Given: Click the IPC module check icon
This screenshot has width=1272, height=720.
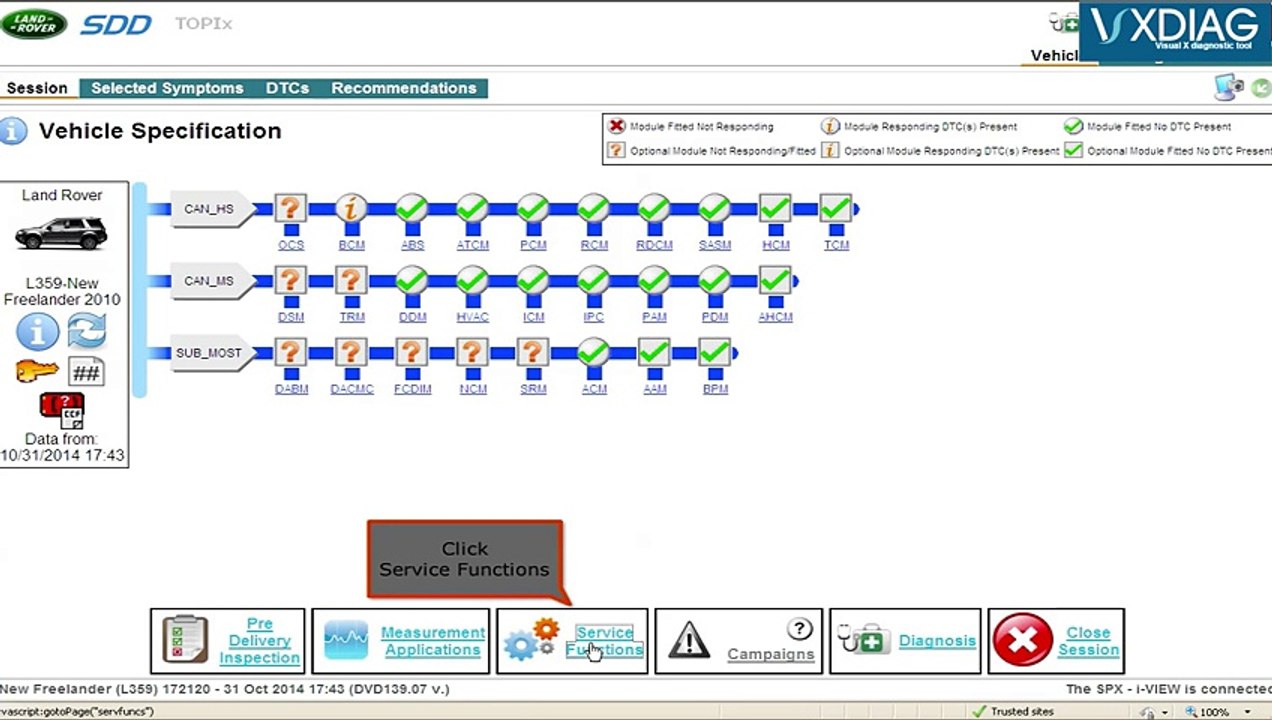Looking at the screenshot, I should 593,281.
